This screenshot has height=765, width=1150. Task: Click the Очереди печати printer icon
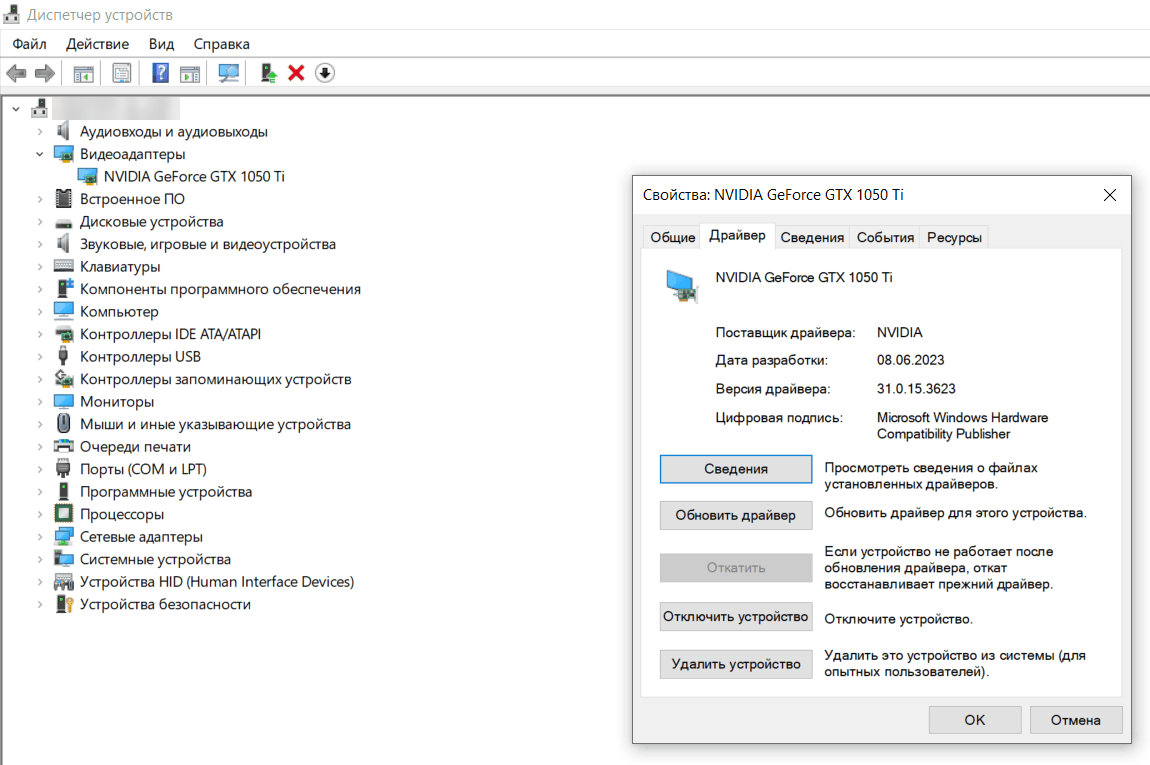[x=64, y=447]
